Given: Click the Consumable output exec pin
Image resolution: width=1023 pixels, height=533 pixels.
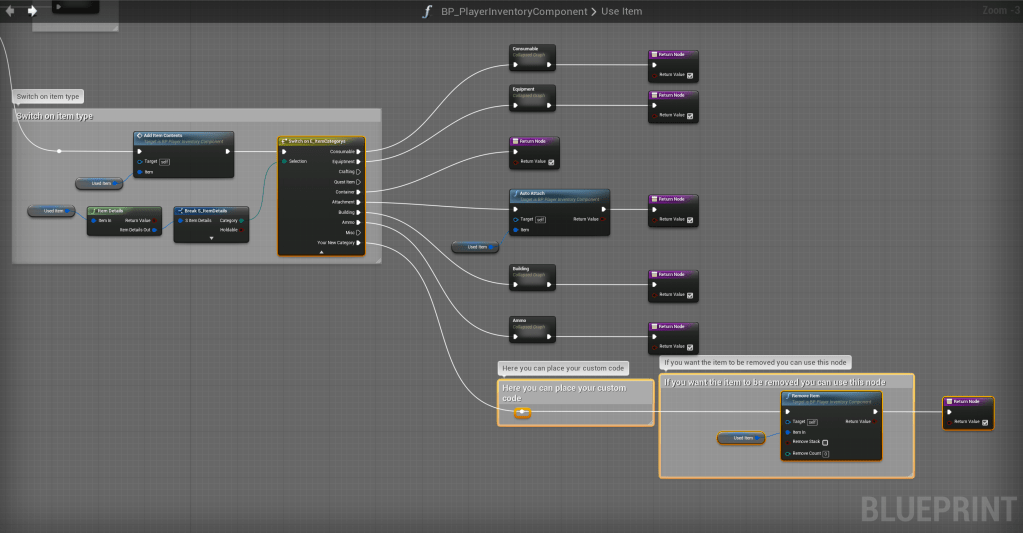Looking at the screenshot, I should pyautogui.click(x=358, y=152).
